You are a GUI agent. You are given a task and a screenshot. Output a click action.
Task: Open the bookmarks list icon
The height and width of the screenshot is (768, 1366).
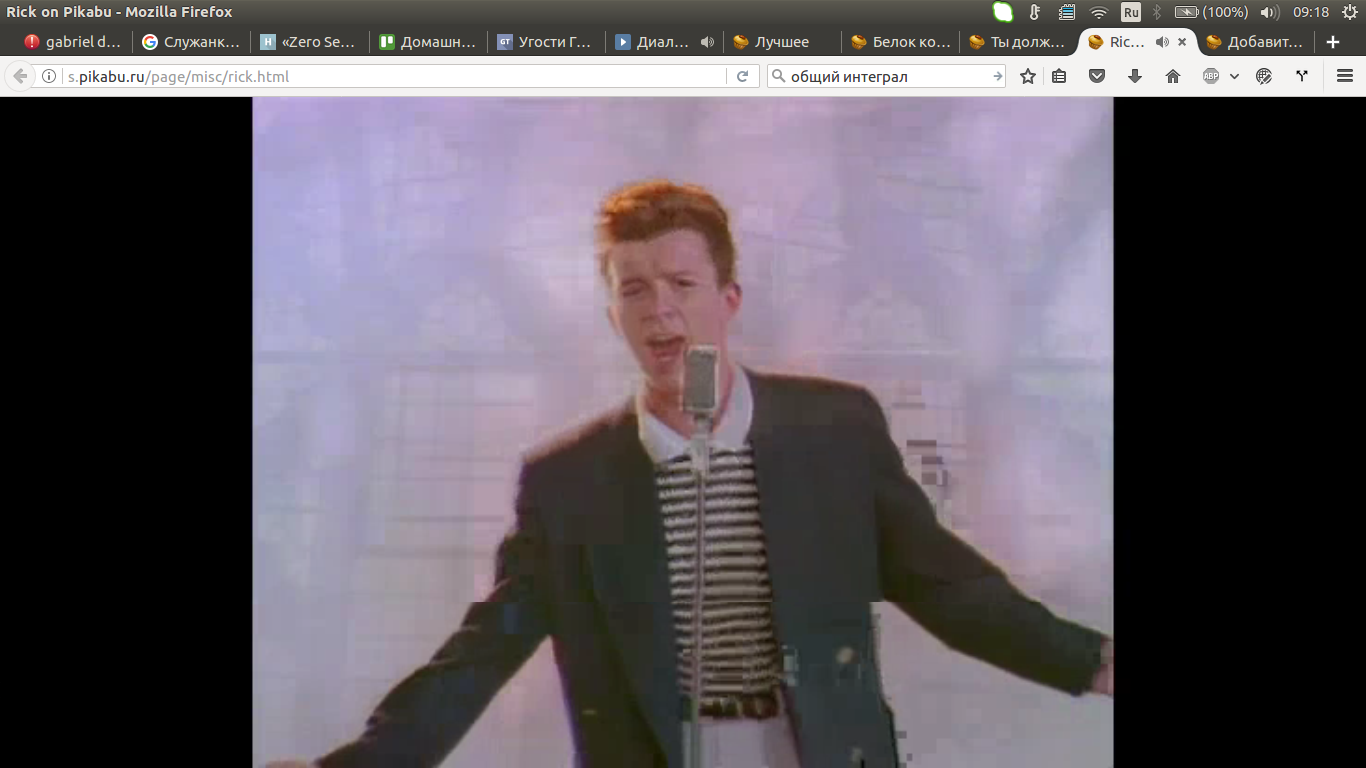1059,76
